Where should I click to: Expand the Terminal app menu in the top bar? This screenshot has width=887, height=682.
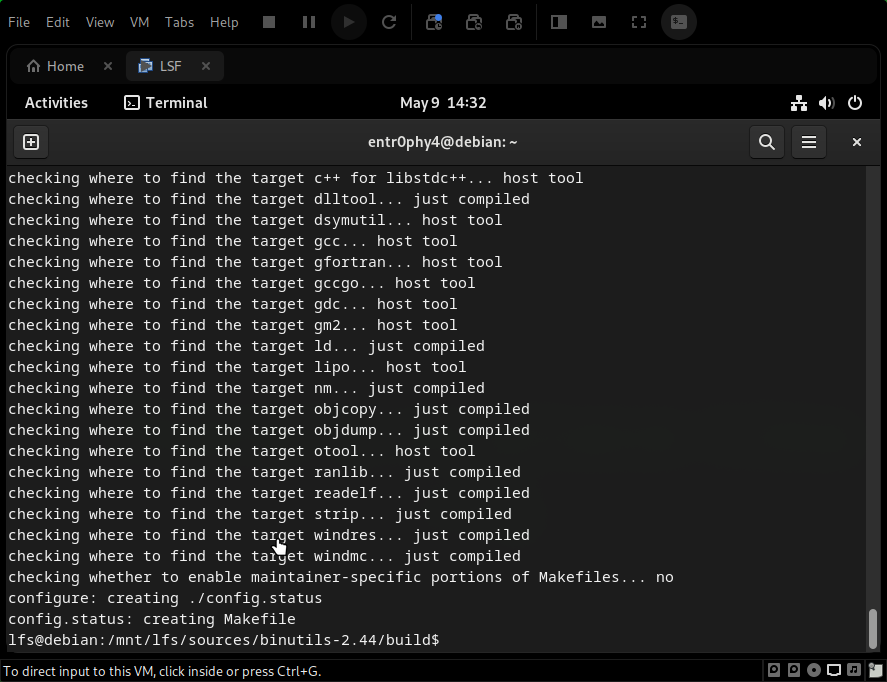tap(165, 103)
